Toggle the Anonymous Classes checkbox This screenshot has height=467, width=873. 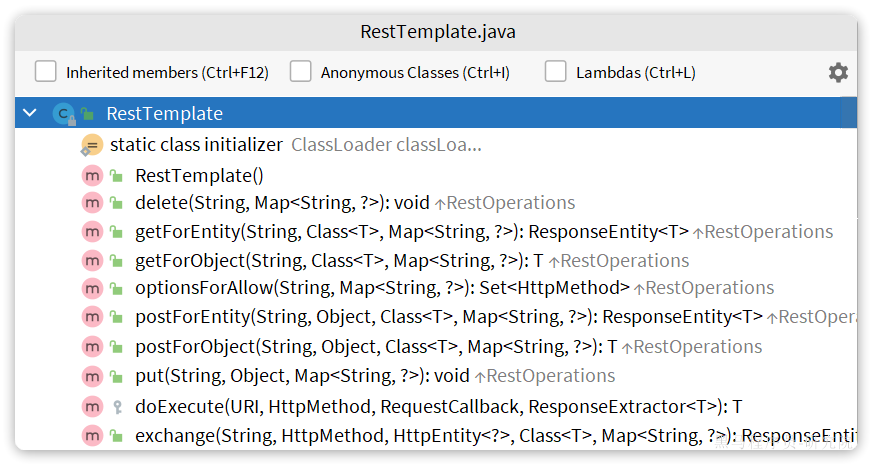click(301, 72)
